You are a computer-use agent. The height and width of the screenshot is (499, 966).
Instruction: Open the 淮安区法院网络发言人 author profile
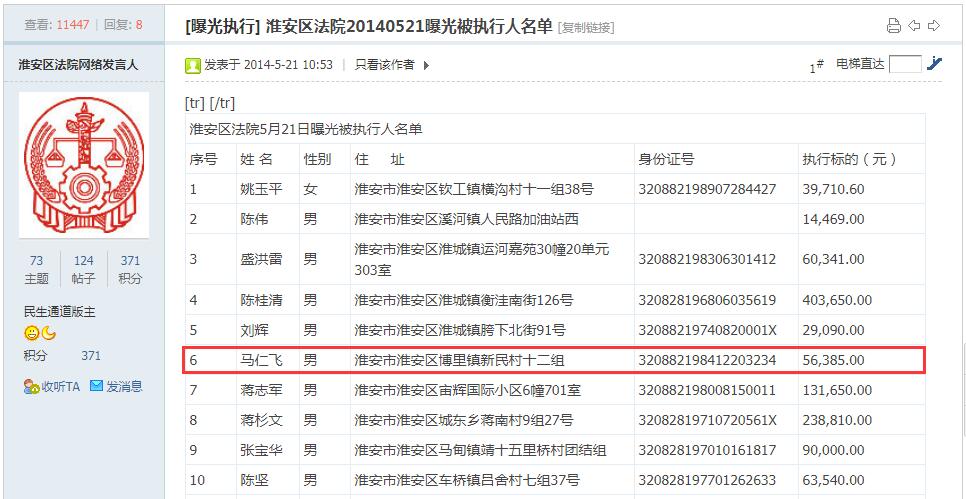point(78,65)
